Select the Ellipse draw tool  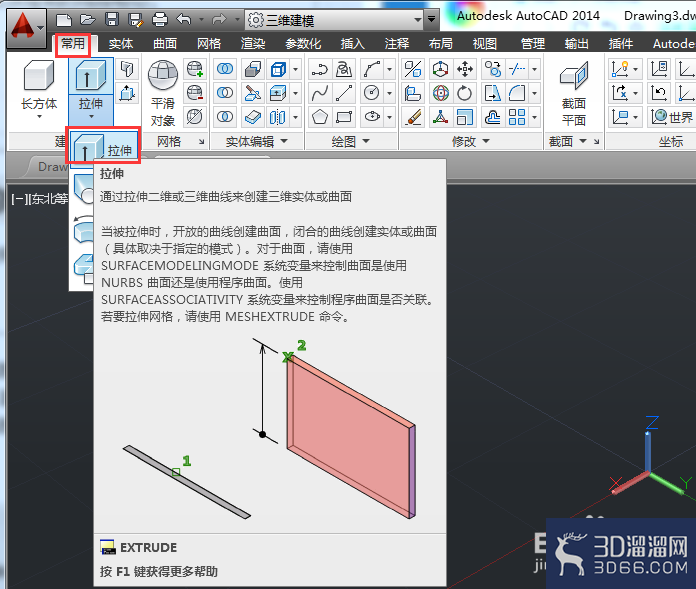[x=372, y=117]
